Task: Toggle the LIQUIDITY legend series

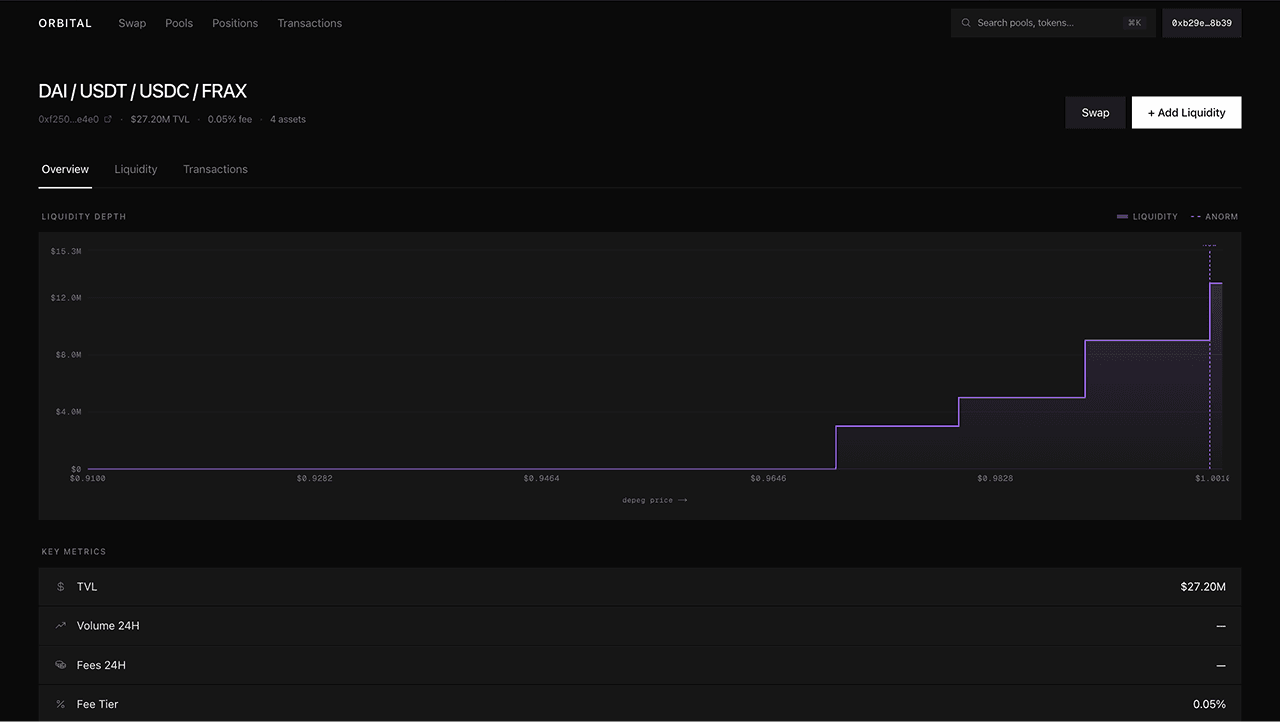Action: [x=1147, y=217]
